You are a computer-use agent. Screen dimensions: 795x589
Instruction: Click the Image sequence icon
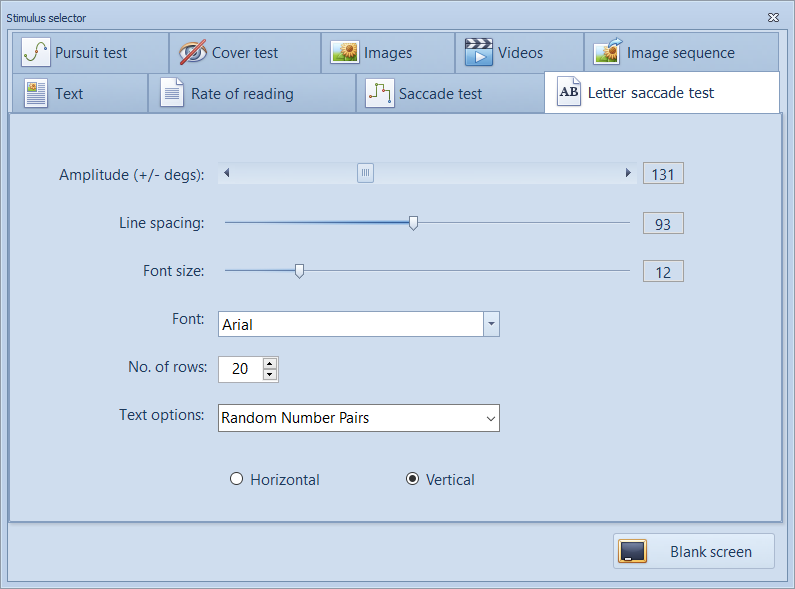[608, 53]
